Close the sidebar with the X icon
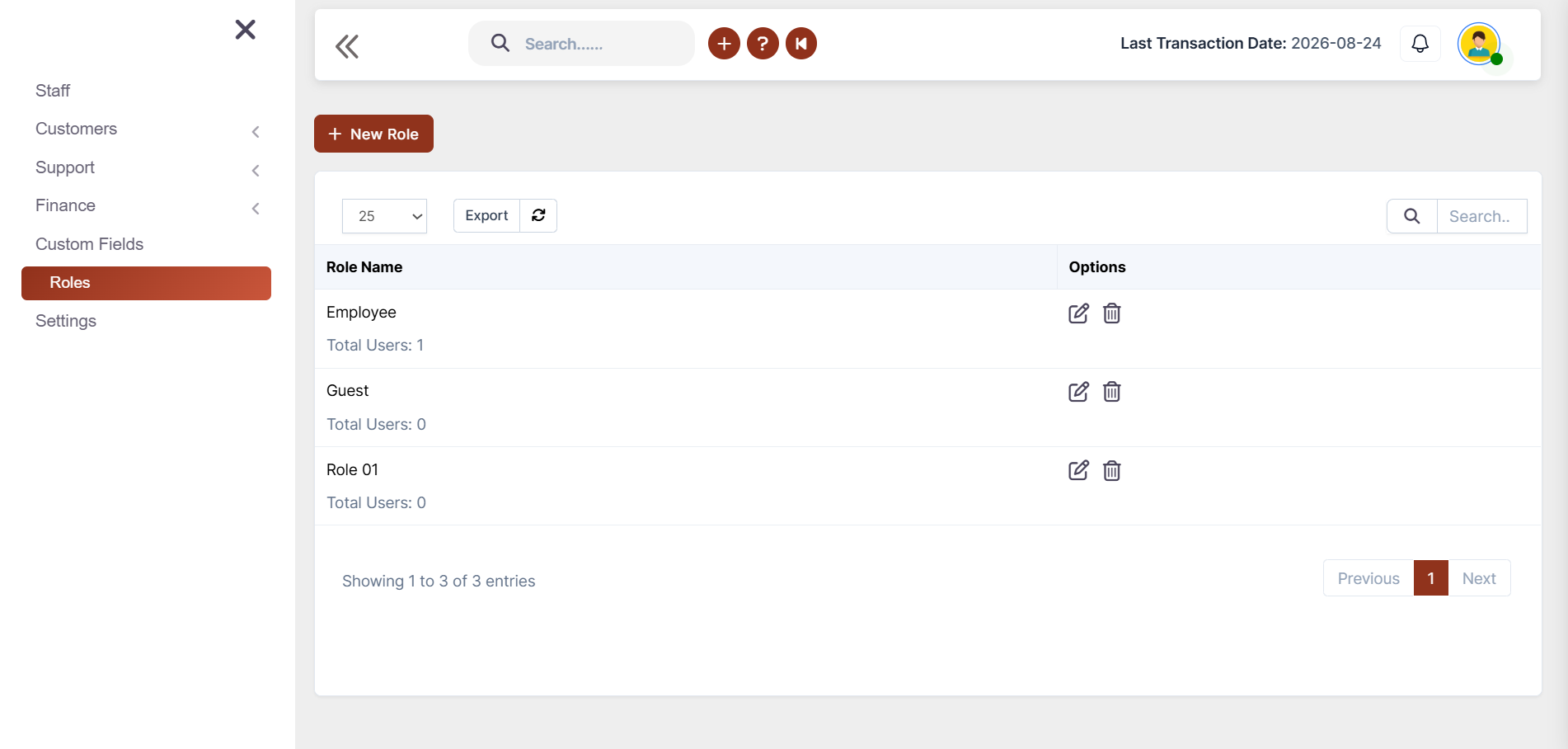Viewport: 1568px width, 749px height. click(245, 30)
